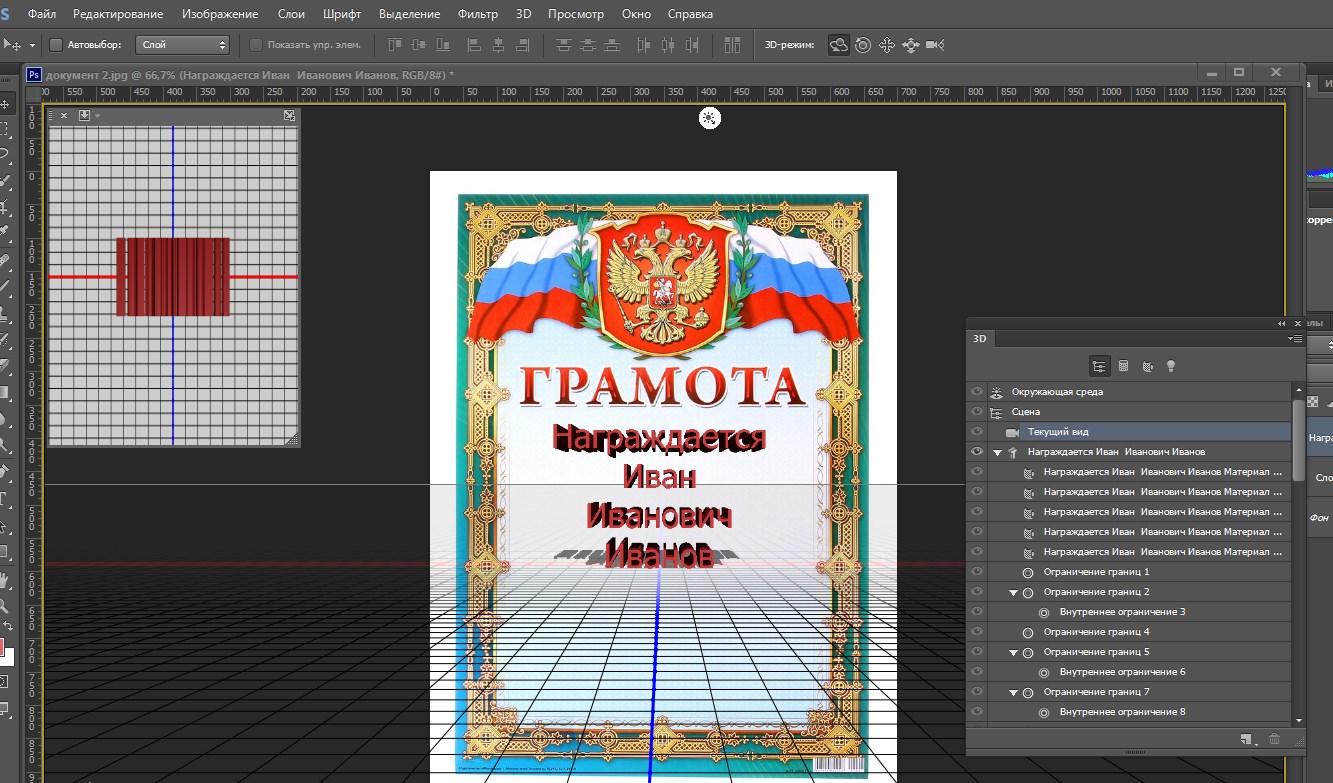The height and width of the screenshot is (783, 1333).
Task: Click the auto-align layers icon
Action: (732, 45)
